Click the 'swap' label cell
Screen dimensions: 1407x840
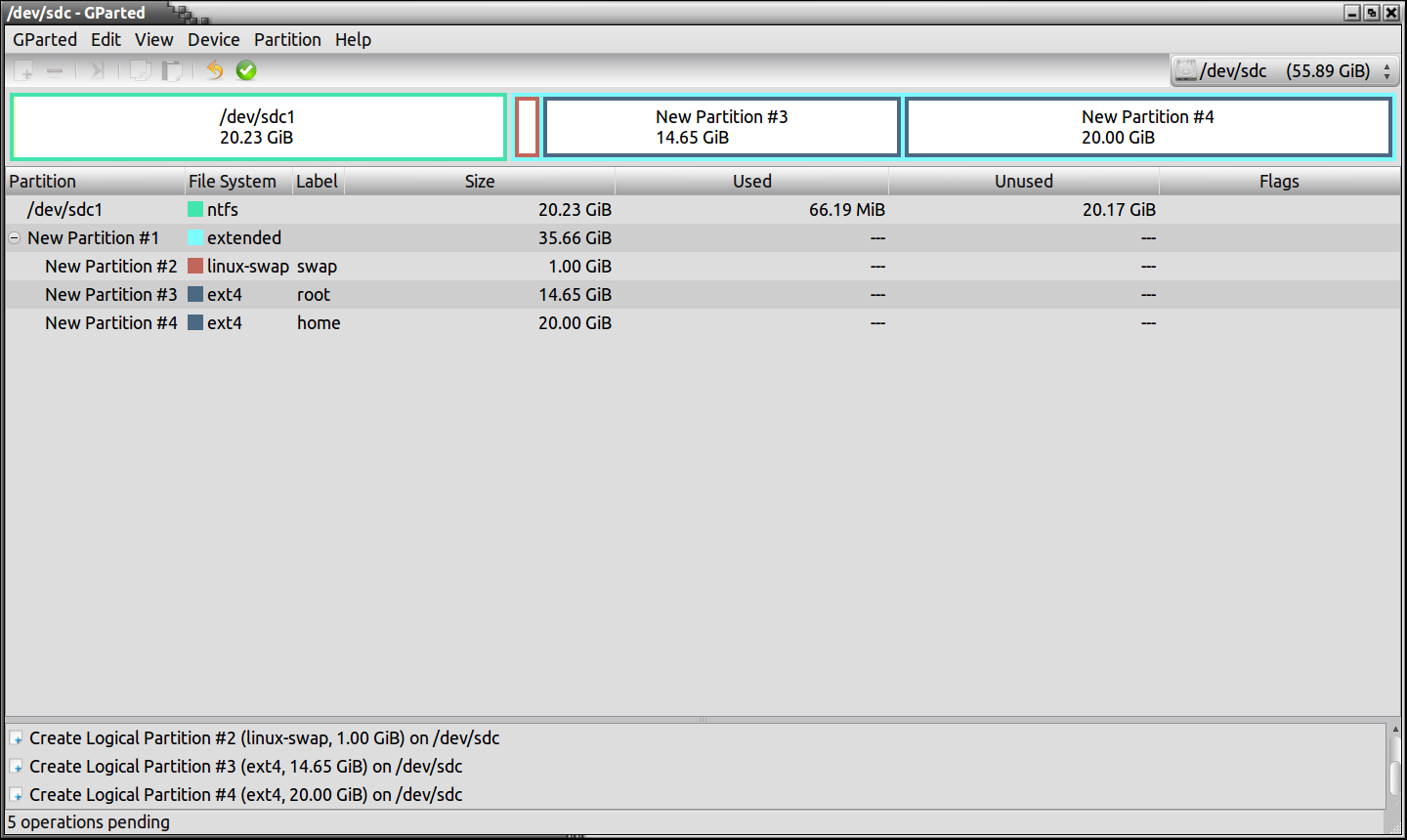(317, 267)
